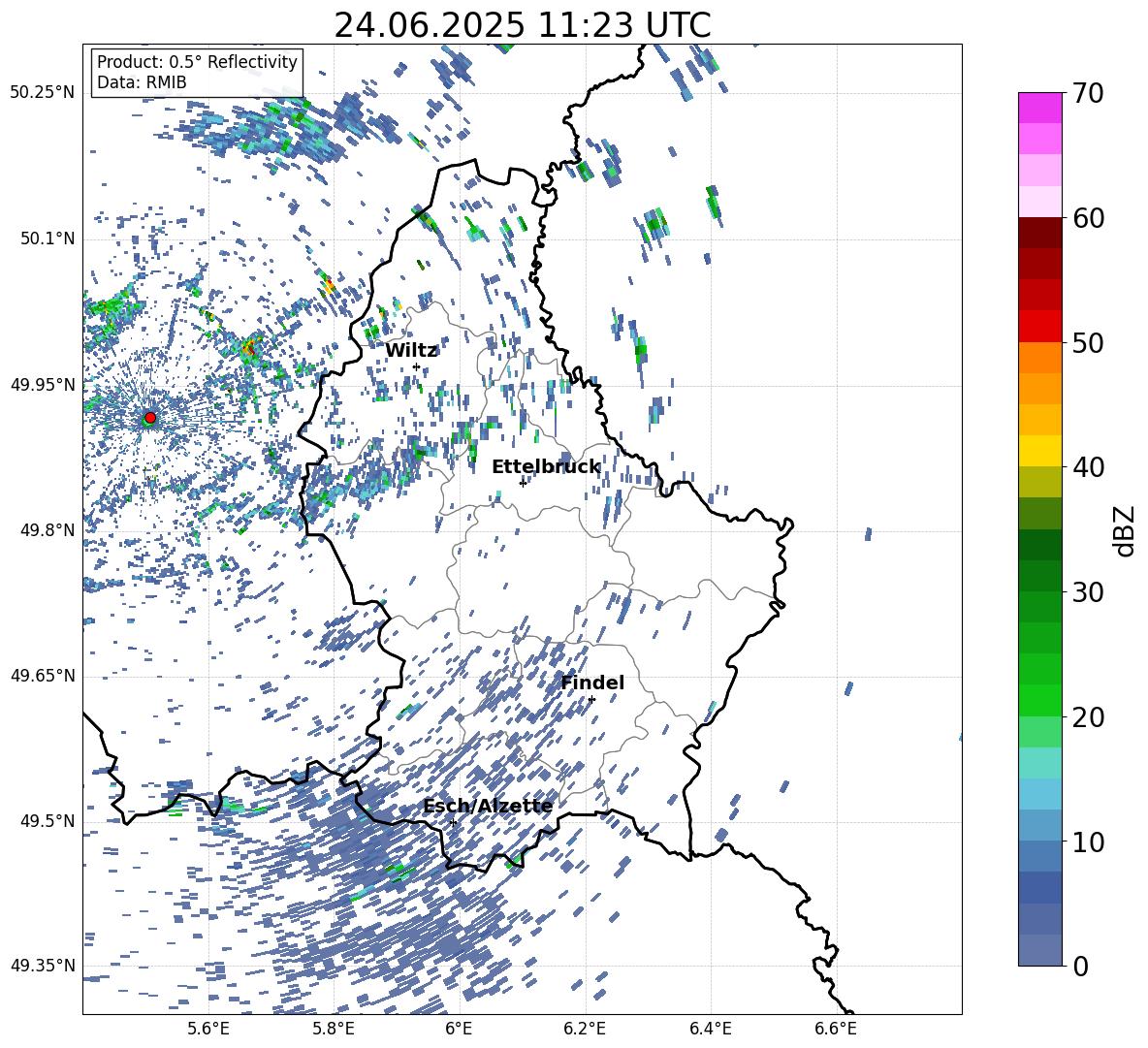This screenshot has width=1148, height=1048.
Task: Click the bright red colorbar segment above 50
Action: point(1040,326)
